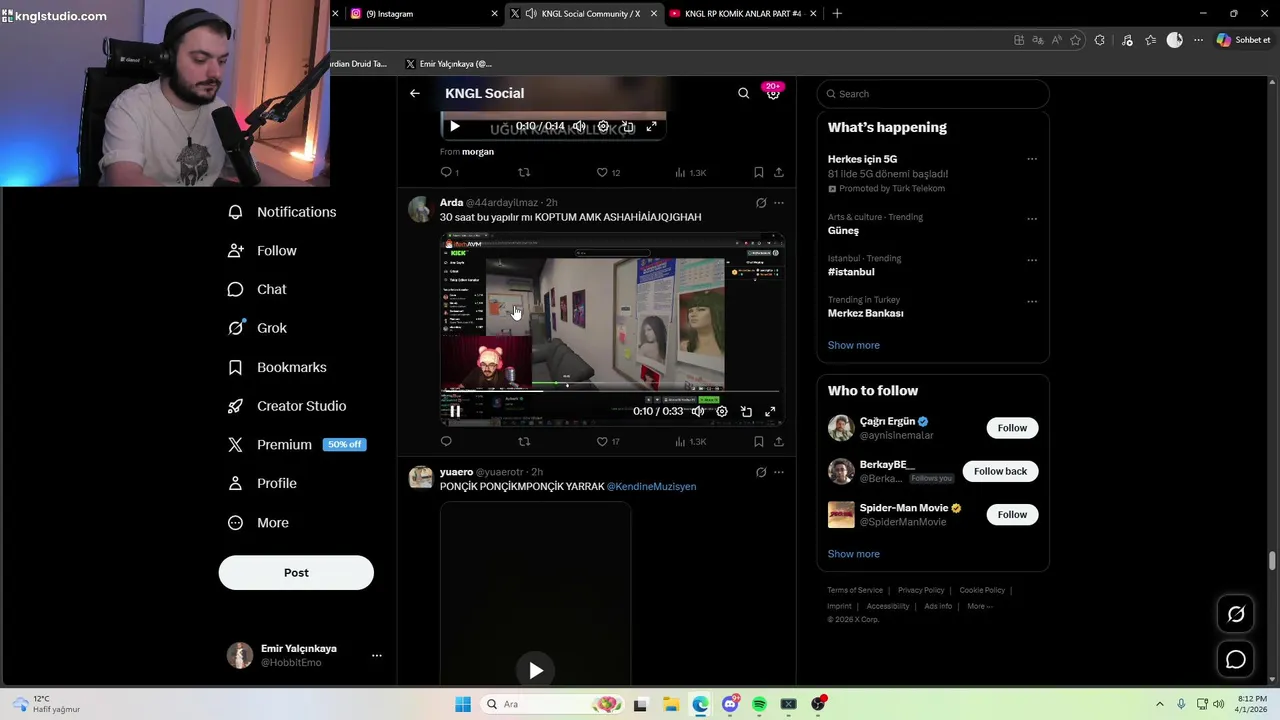Show more under Who to follow
The image size is (1280, 720).
click(x=854, y=554)
